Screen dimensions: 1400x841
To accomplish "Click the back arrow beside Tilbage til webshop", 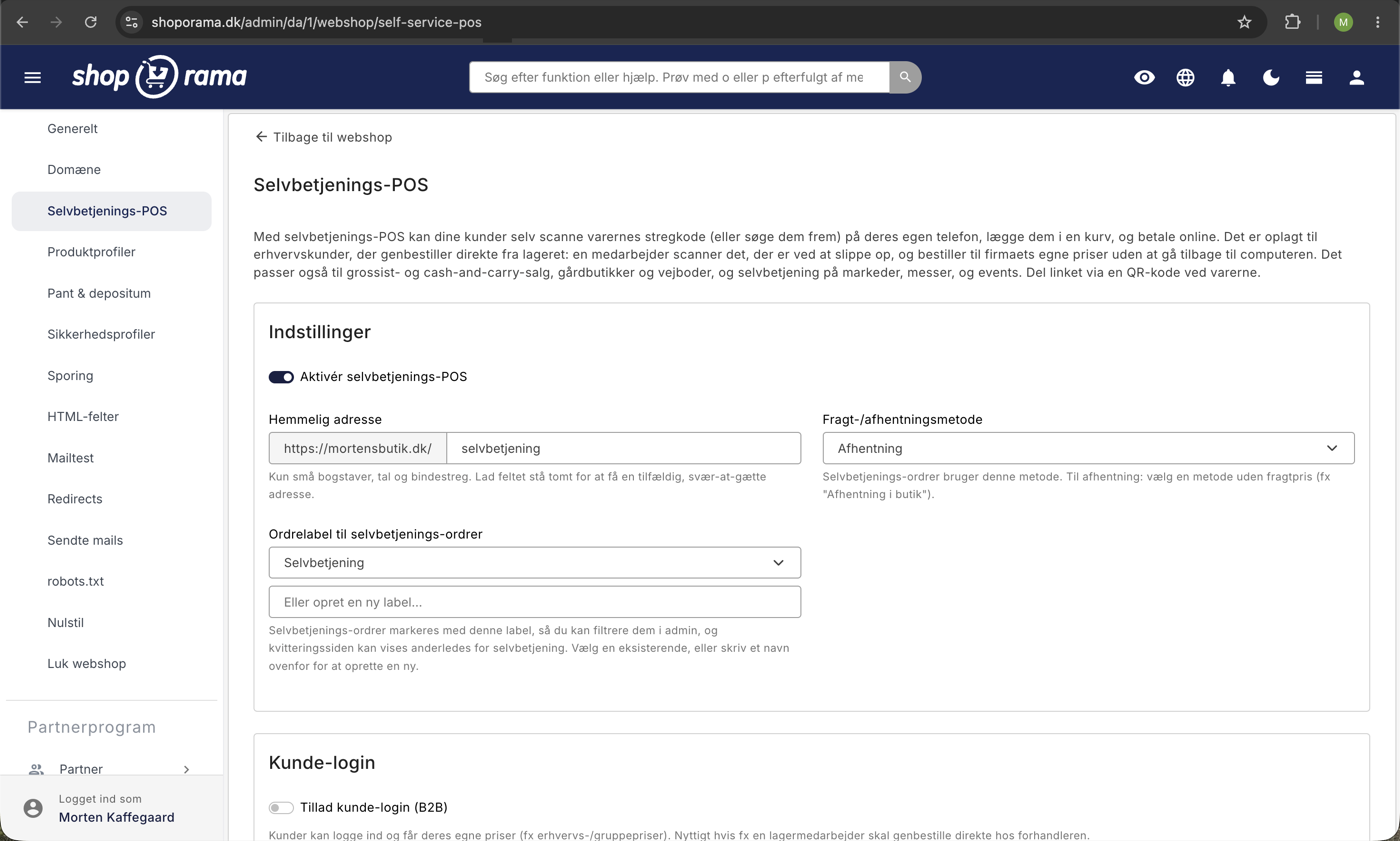I will [261, 137].
